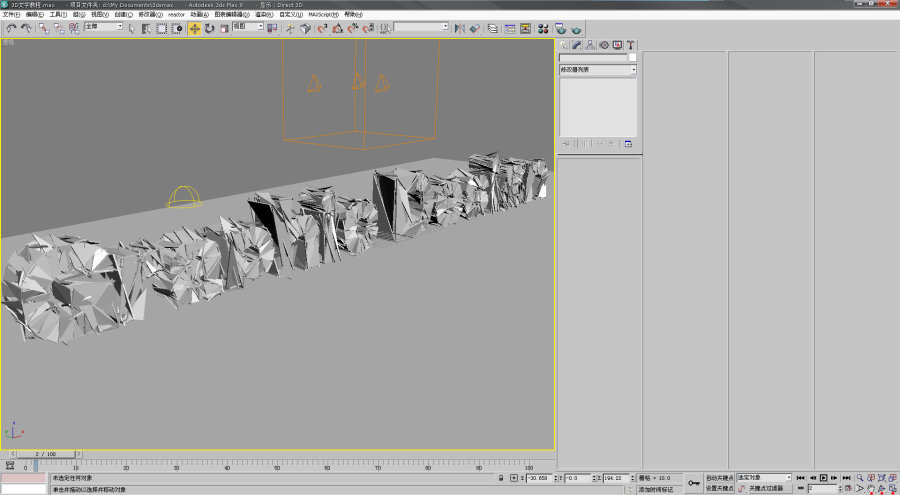Click the Align tool icon

point(474,28)
